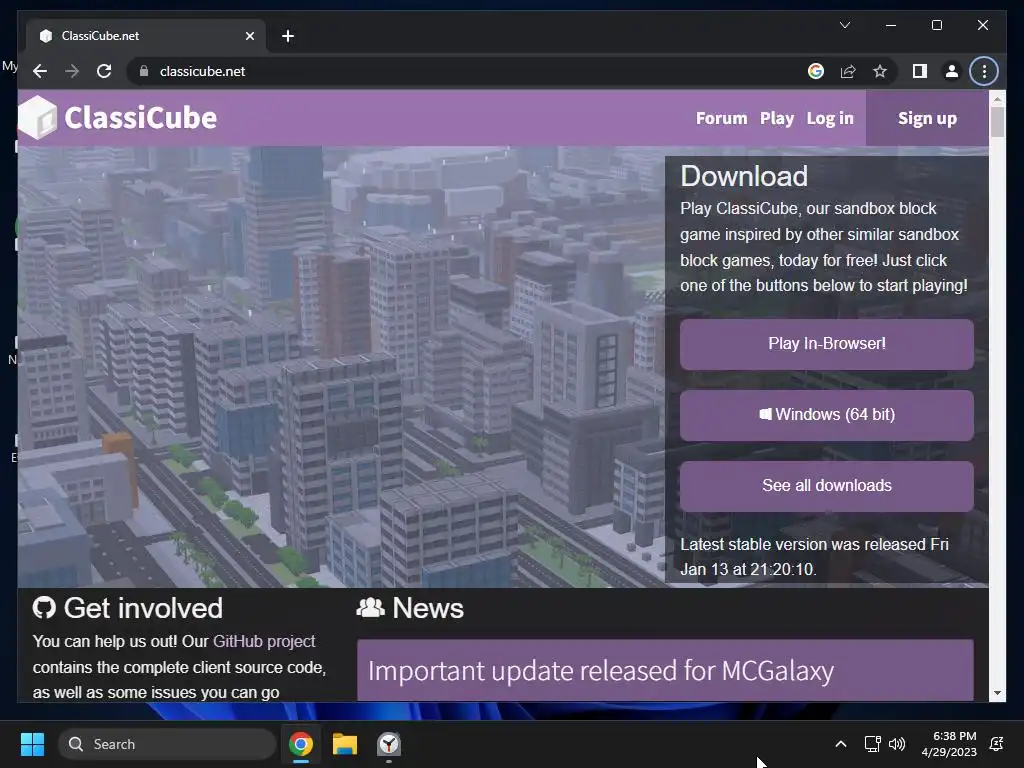Close the ClassiCube.net tab
Image resolution: width=1024 pixels, height=768 pixels.
(x=249, y=36)
